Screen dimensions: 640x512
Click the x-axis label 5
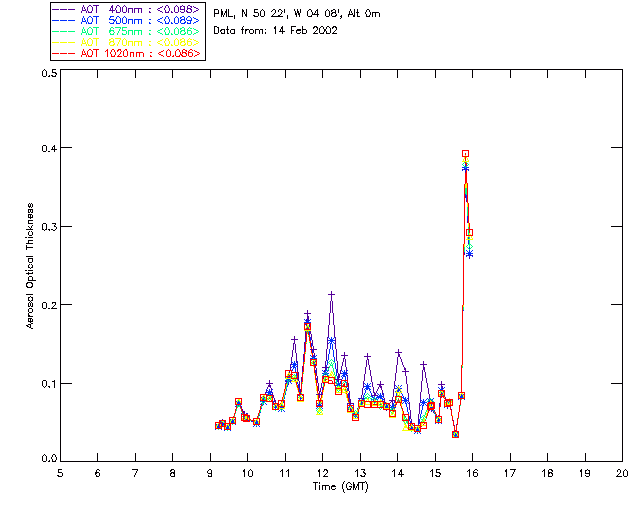(60, 473)
